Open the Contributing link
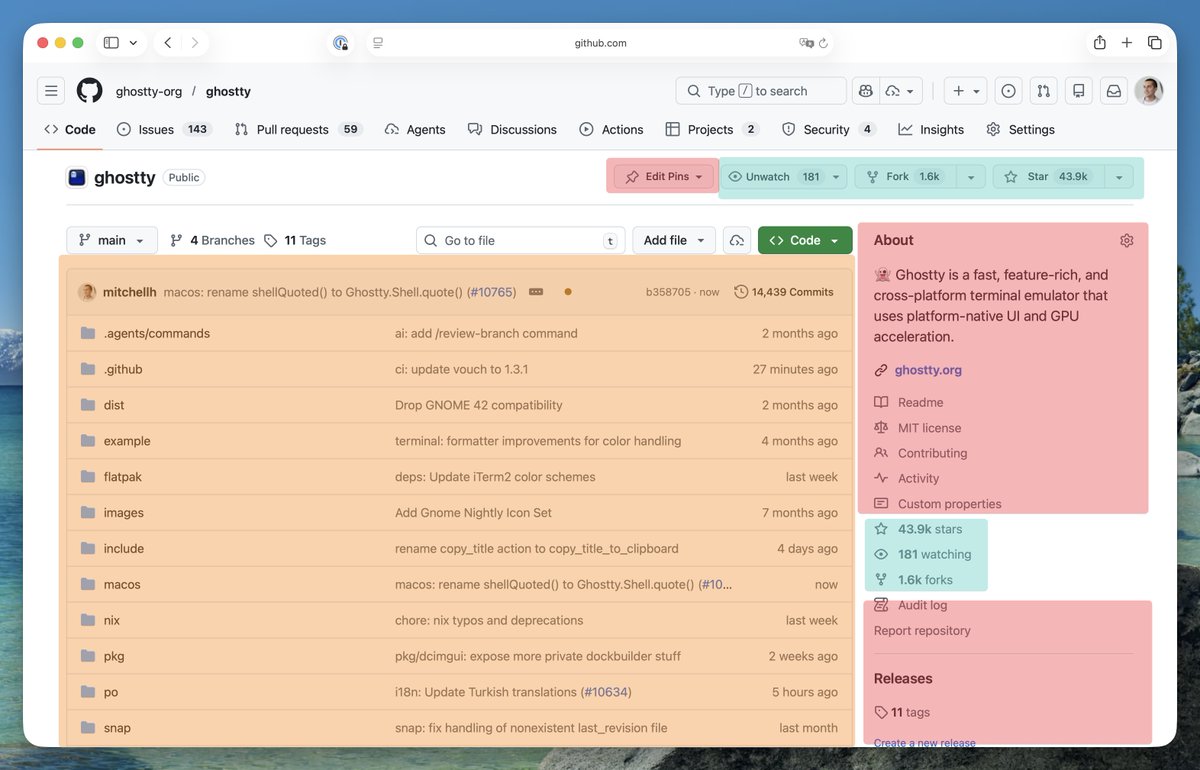Image resolution: width=1200 pixels, height=770 pixels. click(932, 453)
